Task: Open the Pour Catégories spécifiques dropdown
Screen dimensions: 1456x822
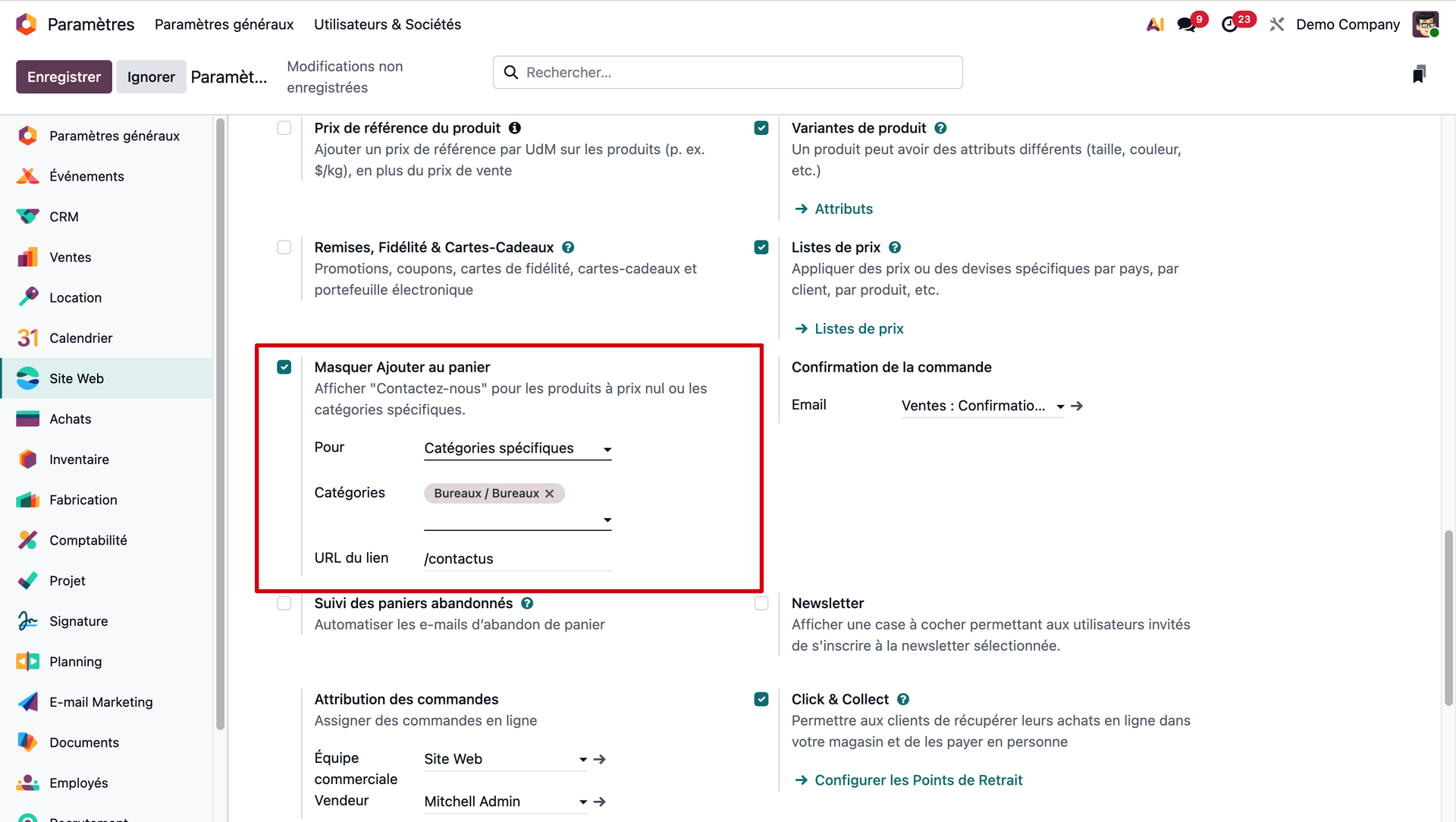Action: [518, 449]
